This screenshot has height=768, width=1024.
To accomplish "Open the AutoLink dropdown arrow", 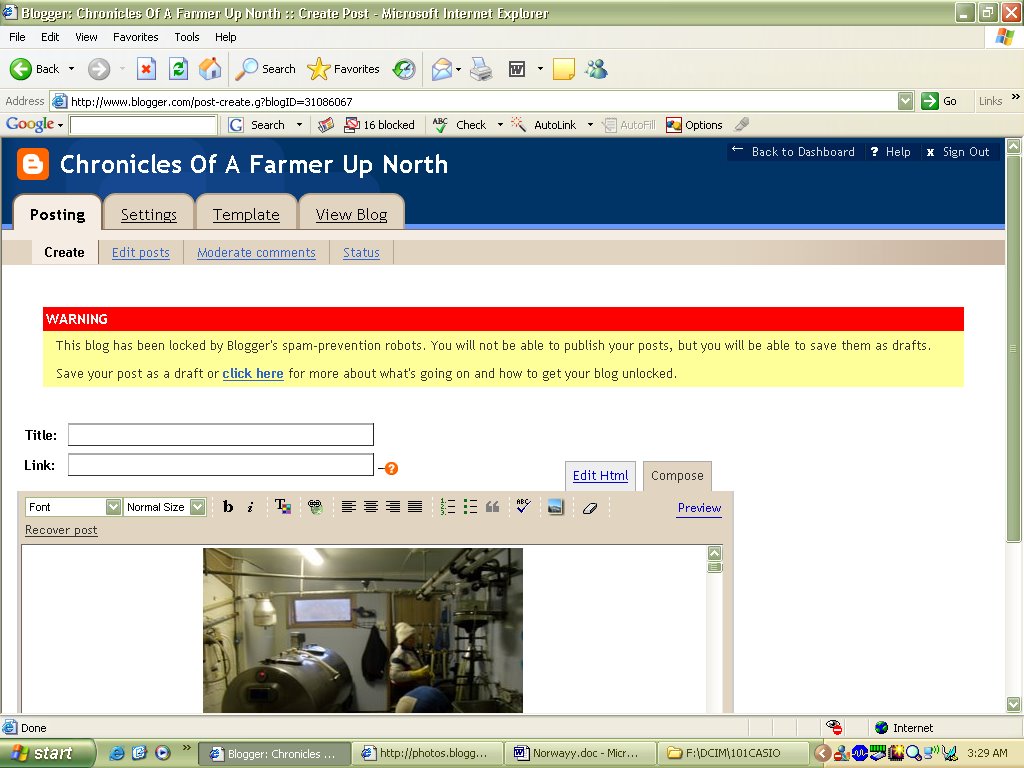I will (590, 125).
